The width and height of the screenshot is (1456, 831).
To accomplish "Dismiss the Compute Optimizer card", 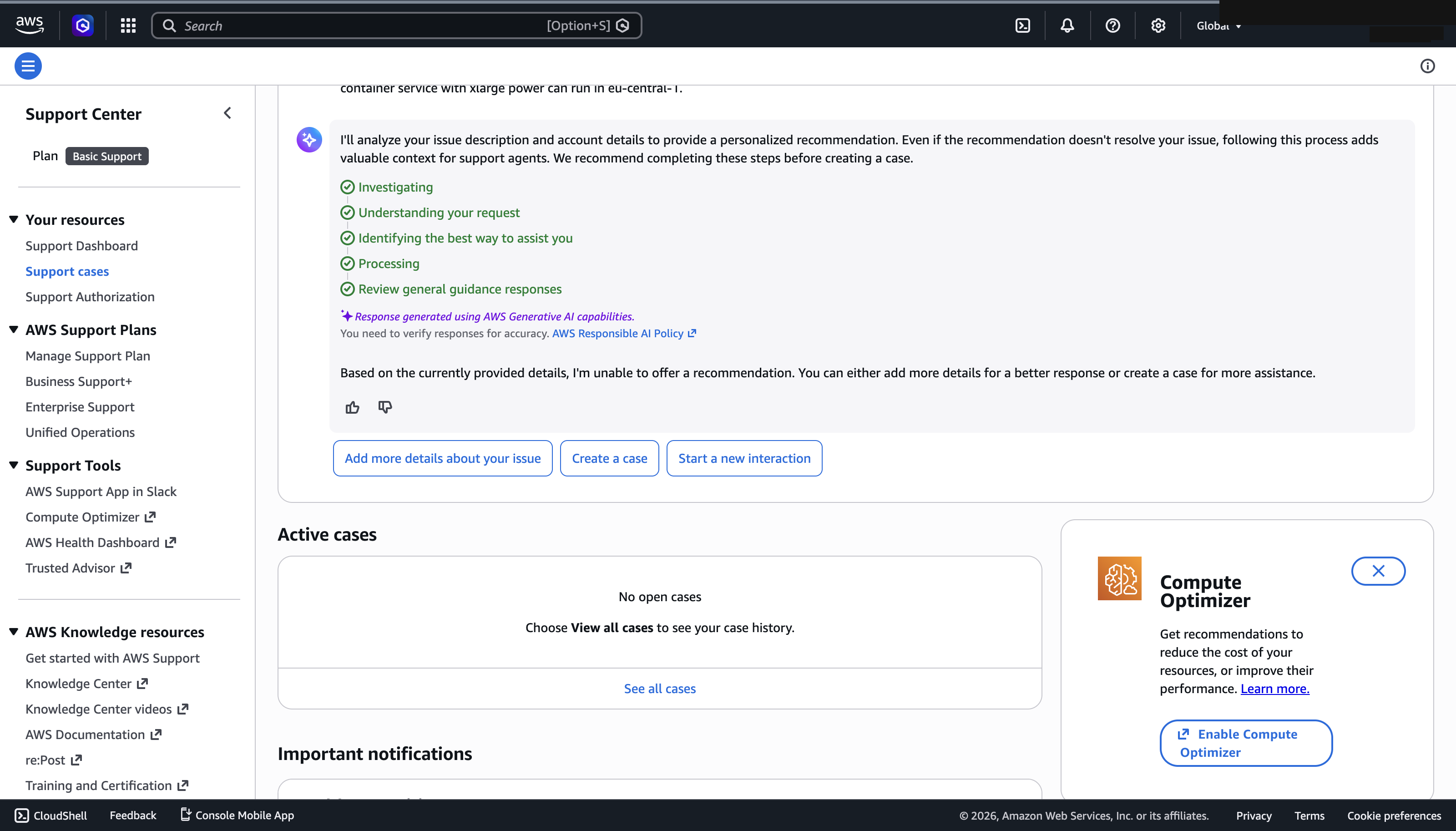I will pyautogui.click(x=1378, y=571).
